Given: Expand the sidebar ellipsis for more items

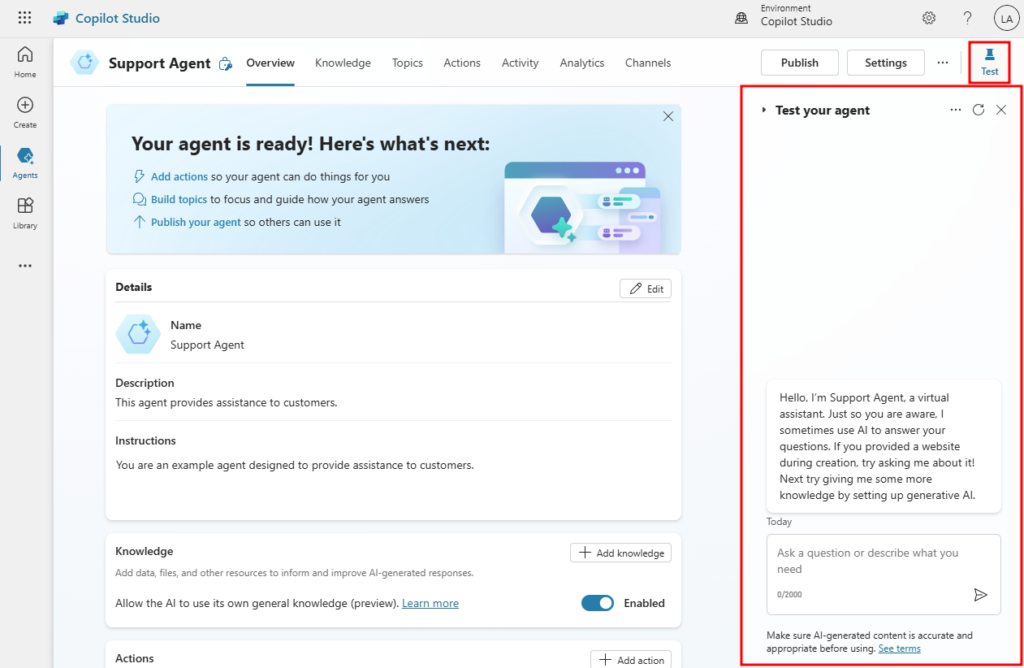Looking at the screenshot, I should point(25,266).
